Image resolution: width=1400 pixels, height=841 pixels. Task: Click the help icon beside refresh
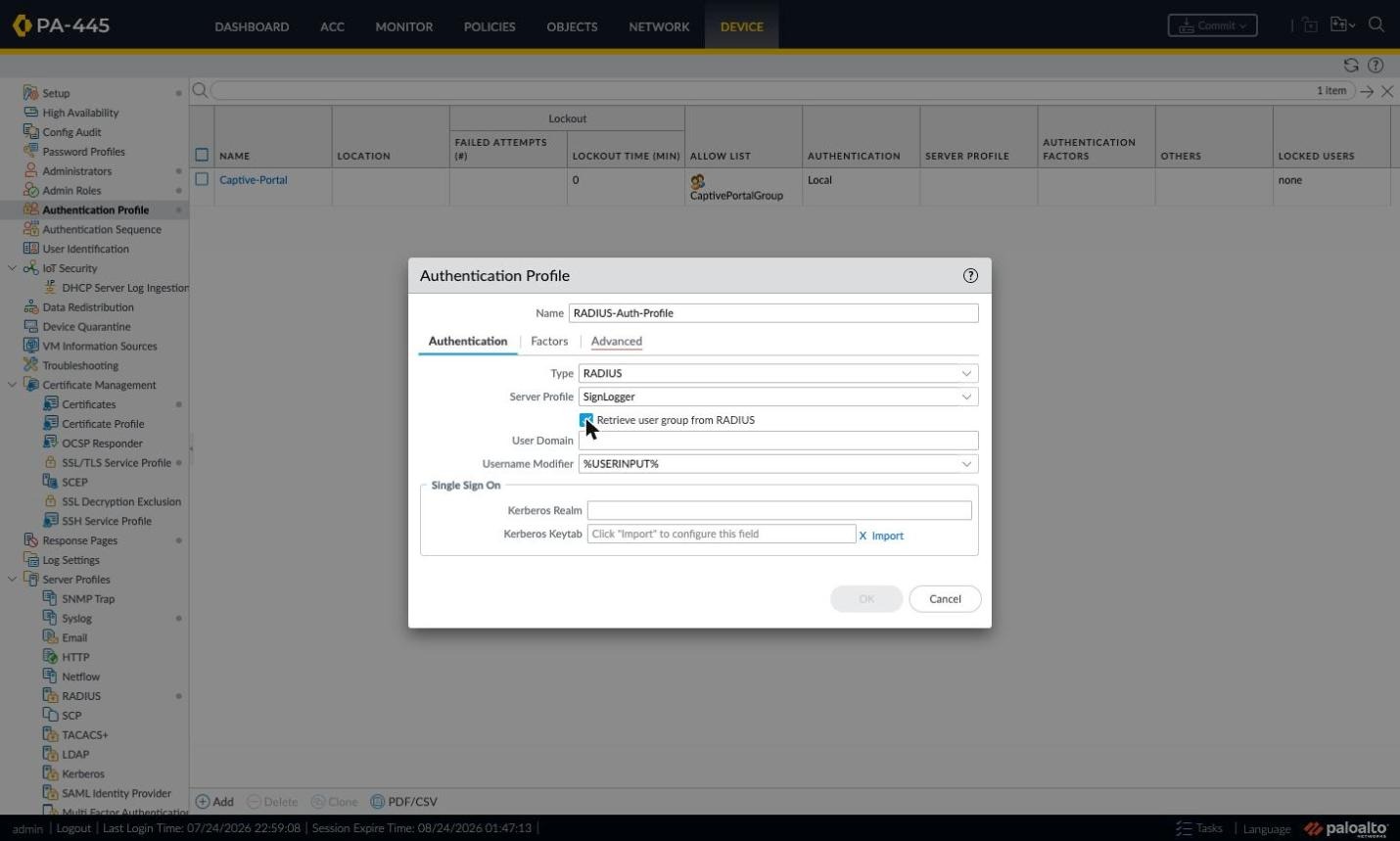tap(1376, 66)
